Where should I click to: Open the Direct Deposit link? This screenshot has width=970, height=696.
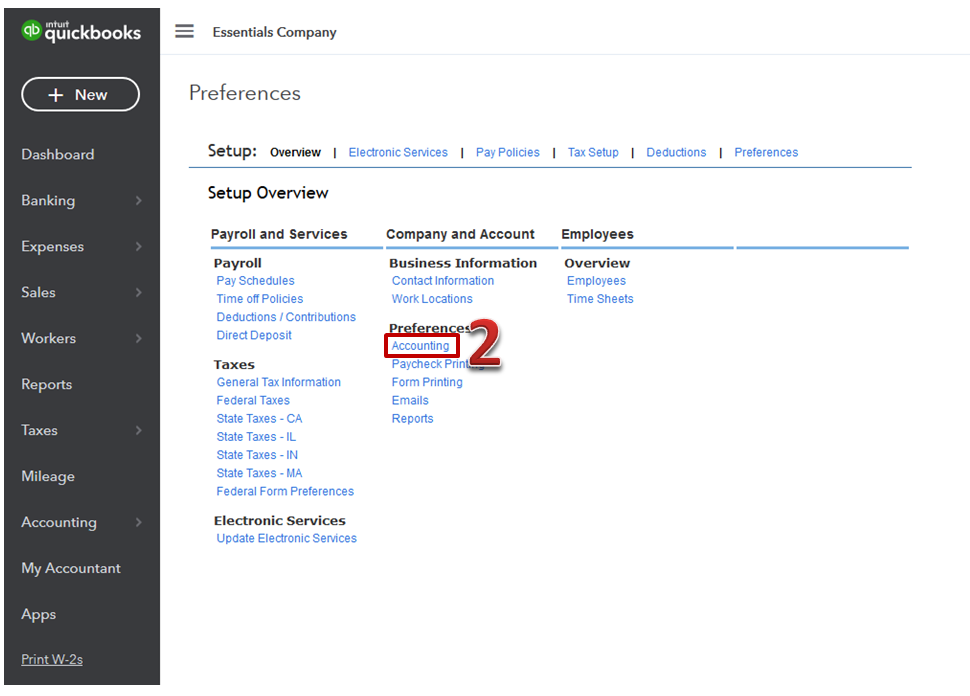[254, 335]
